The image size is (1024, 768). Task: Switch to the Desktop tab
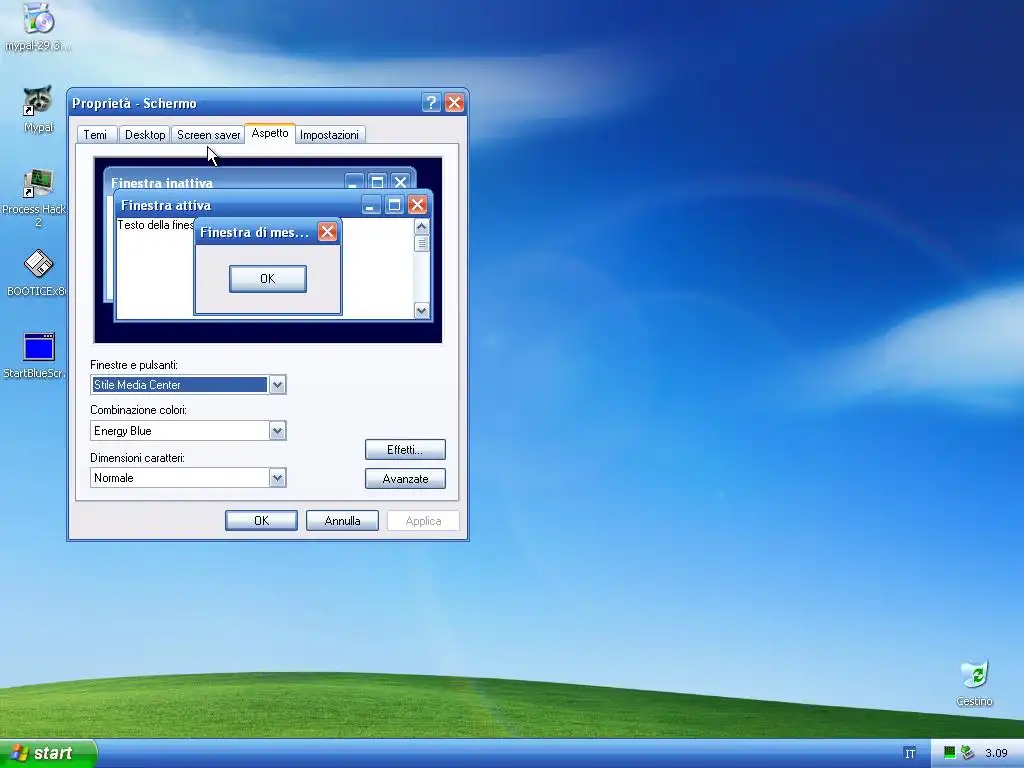[145, 135]
